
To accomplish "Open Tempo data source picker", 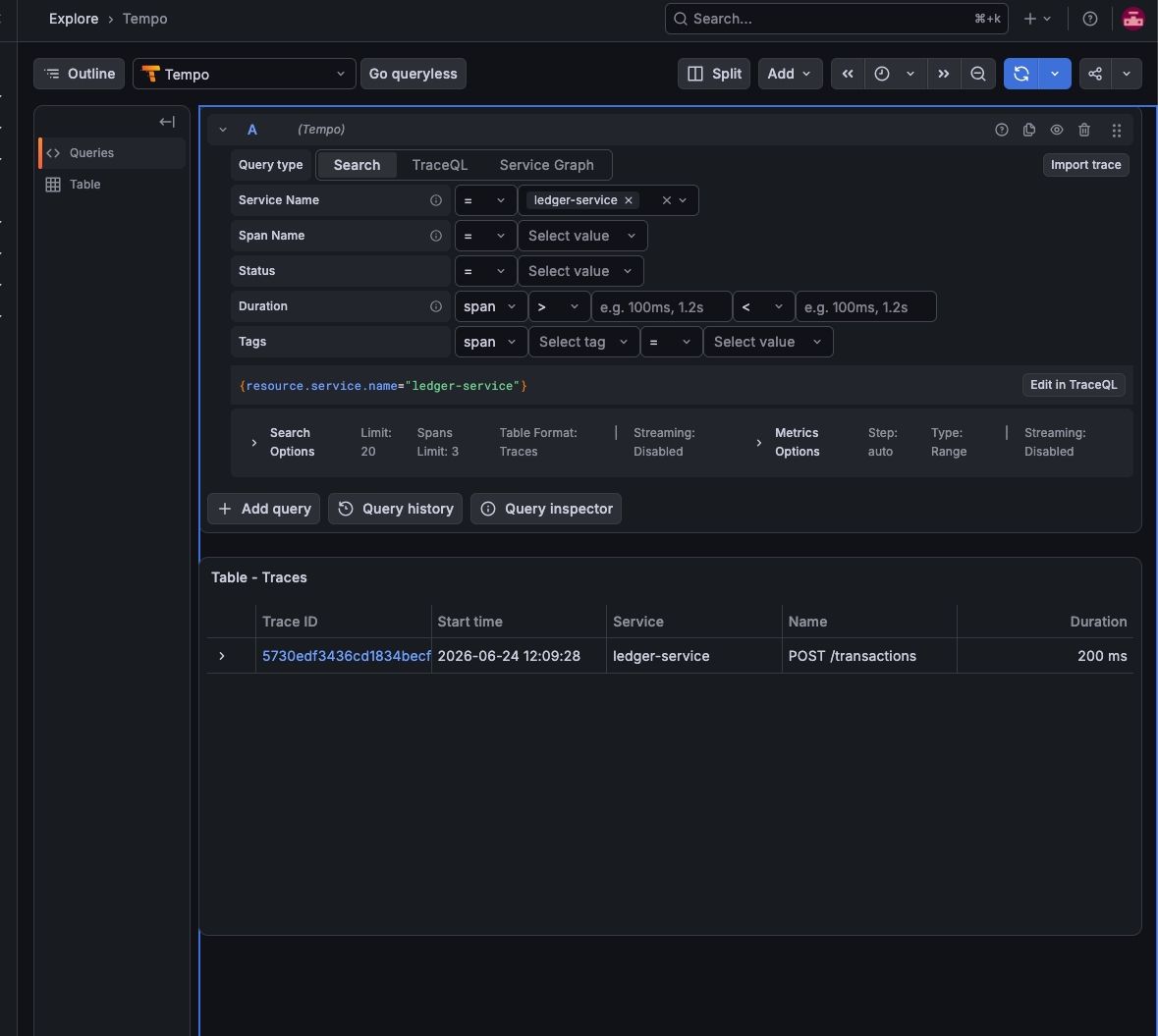I will pyautogui.click(x=244, y=74).
